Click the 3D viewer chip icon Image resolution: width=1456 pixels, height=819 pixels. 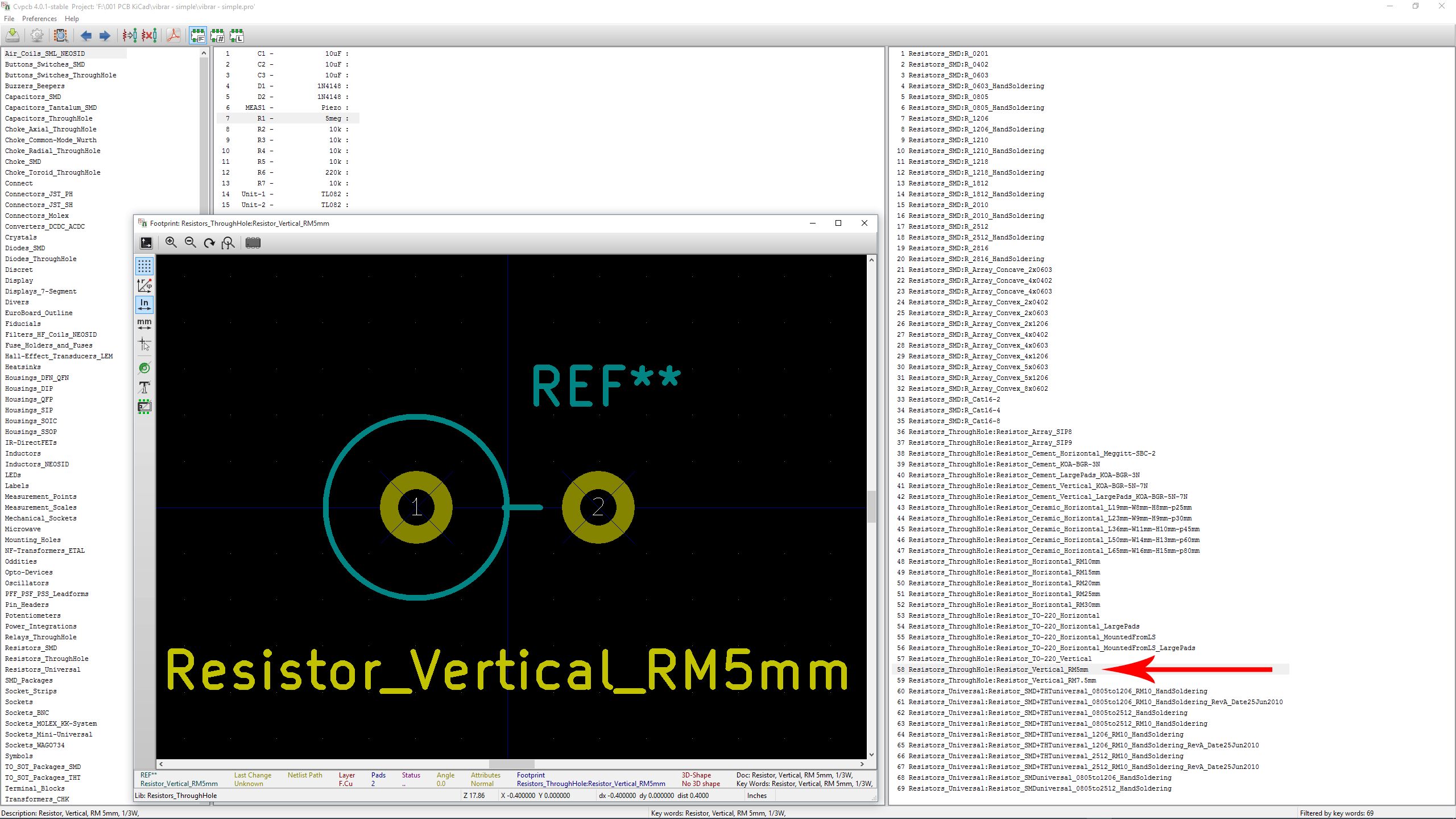[253, 243]
